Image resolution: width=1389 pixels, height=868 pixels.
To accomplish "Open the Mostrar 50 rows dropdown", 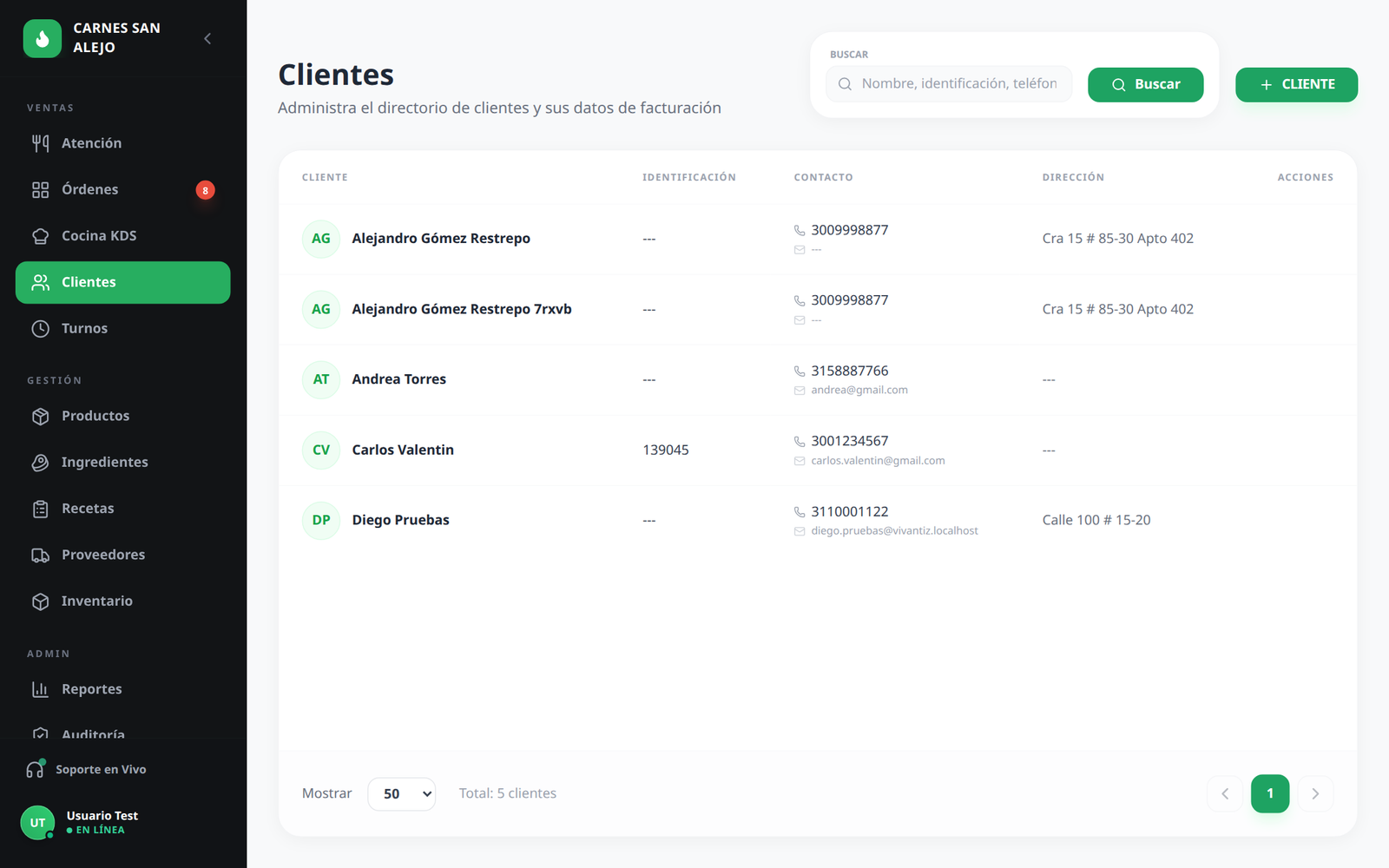I will pyautogui.click(x=401, y=793).
